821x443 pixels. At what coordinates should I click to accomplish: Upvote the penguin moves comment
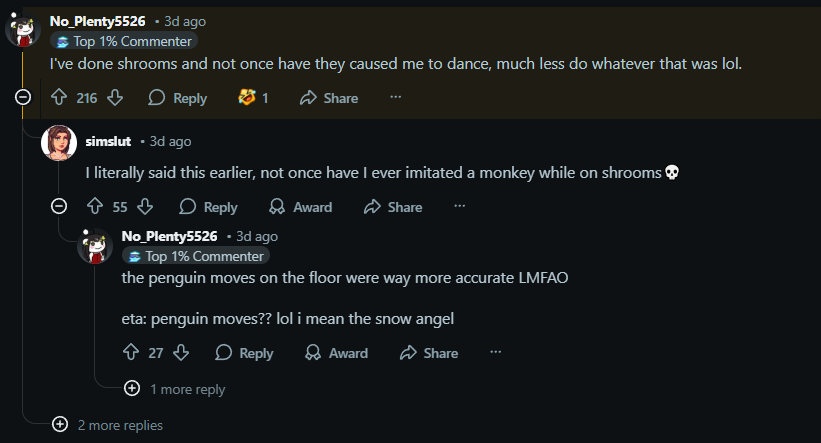[131, 353]
